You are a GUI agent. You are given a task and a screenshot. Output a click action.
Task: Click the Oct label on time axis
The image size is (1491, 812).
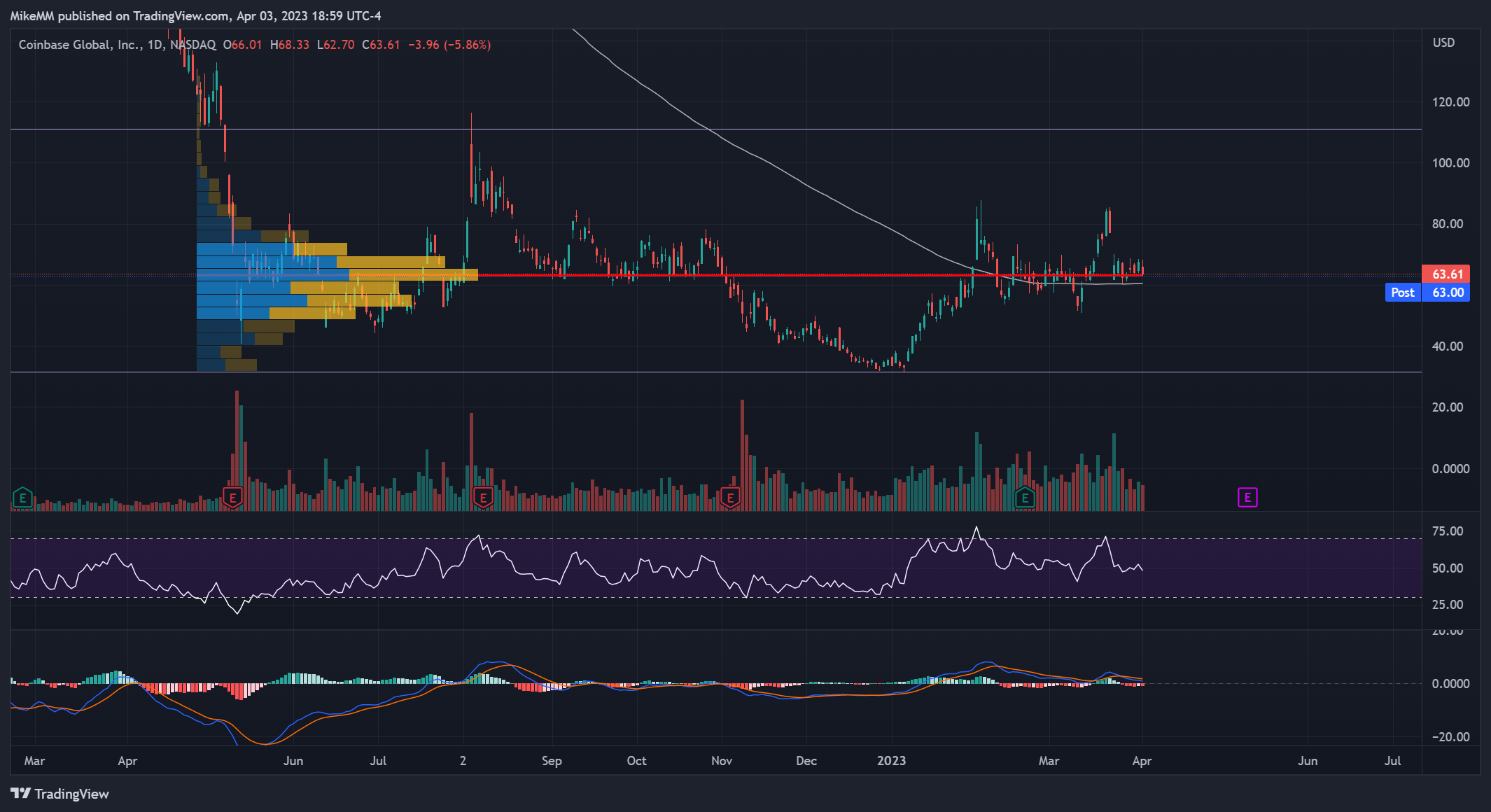click(x=636, y=761)
